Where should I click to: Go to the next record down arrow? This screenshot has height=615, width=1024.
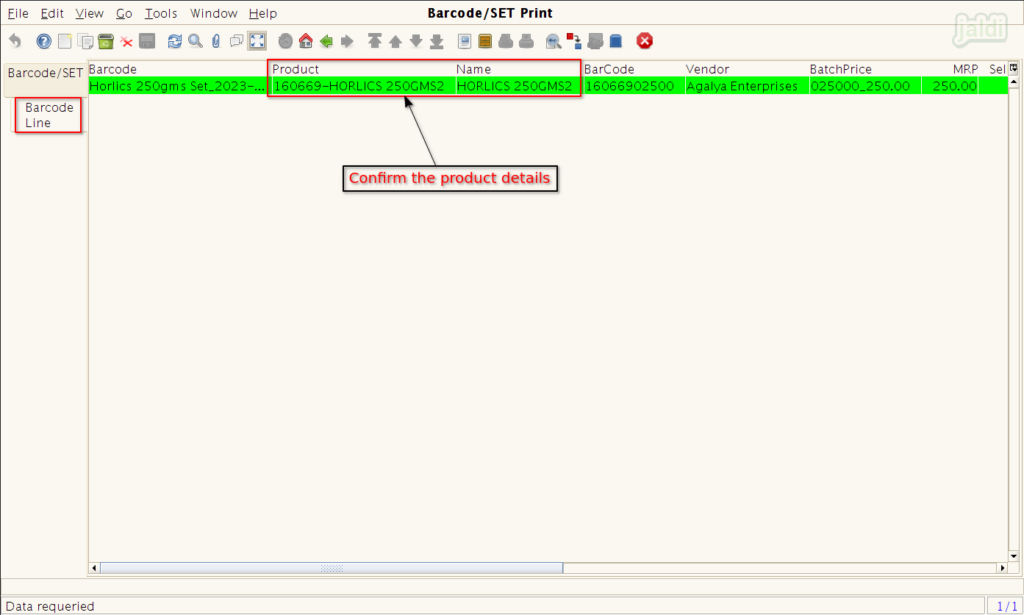tap(416, 41)
